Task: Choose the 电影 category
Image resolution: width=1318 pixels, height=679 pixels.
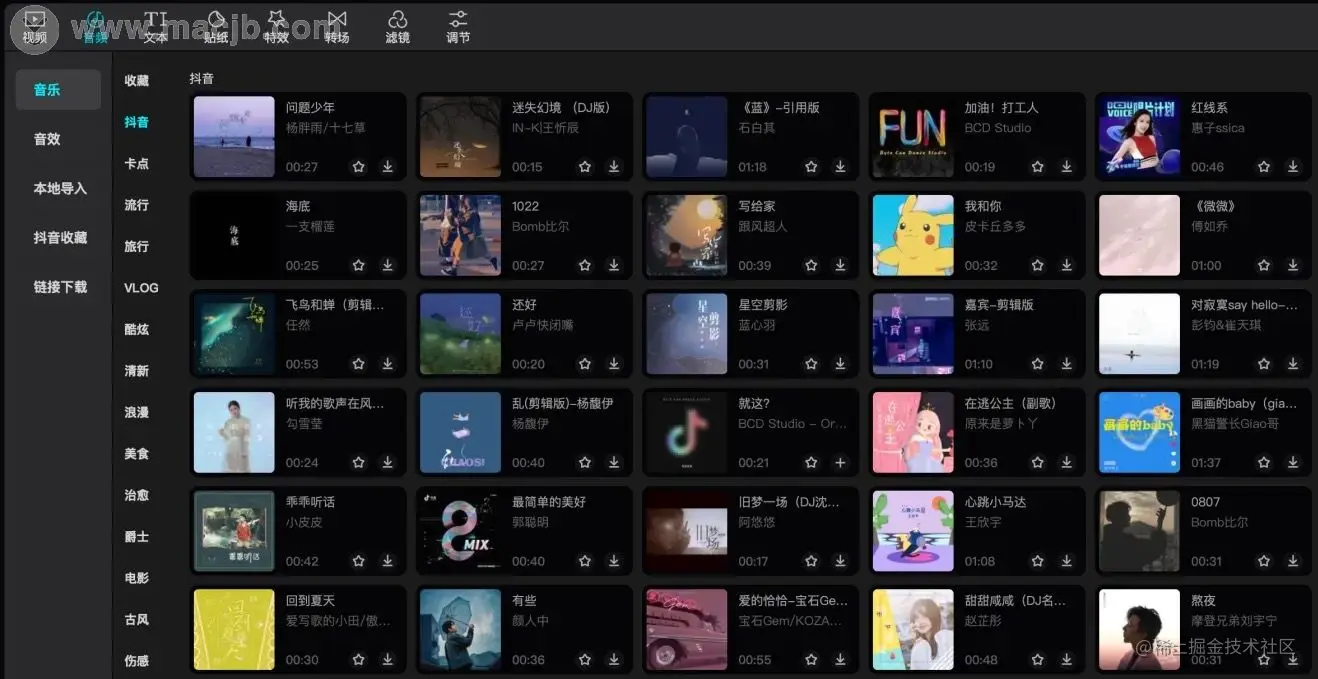Action: click(x=137, y=578)
